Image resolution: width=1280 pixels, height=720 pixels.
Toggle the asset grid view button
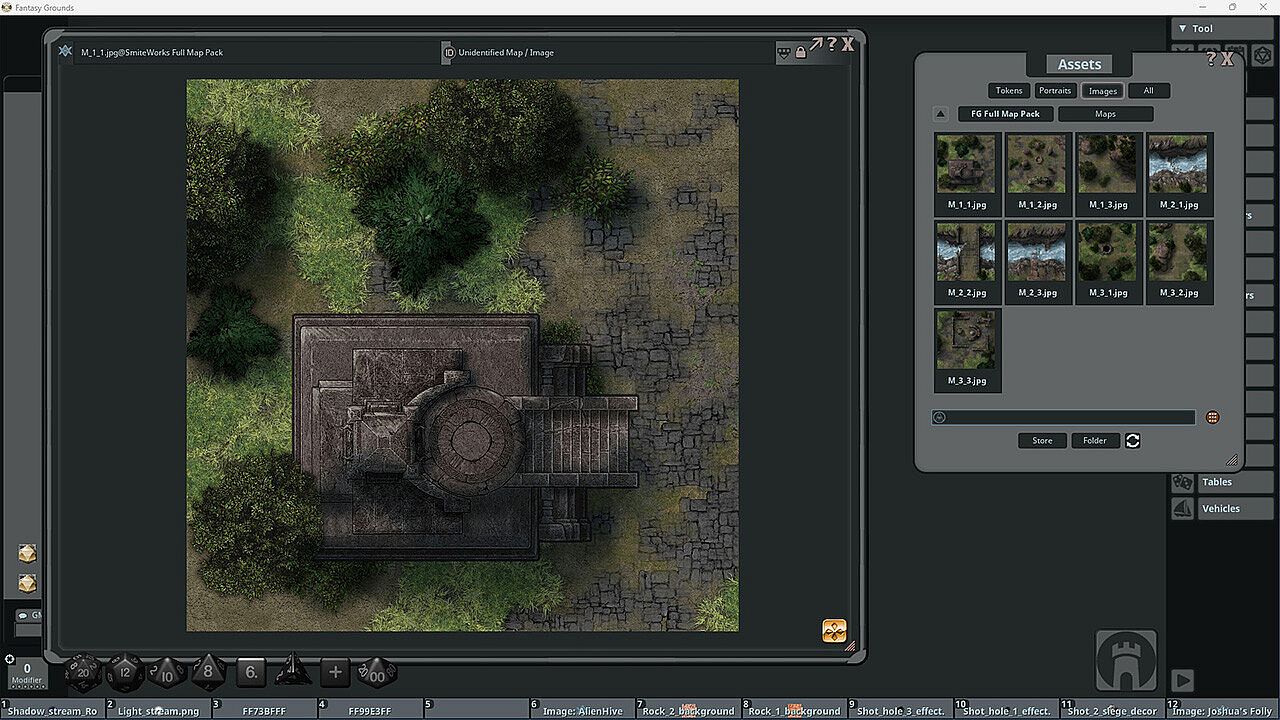pyautogui.click(x=1212, y=417)
